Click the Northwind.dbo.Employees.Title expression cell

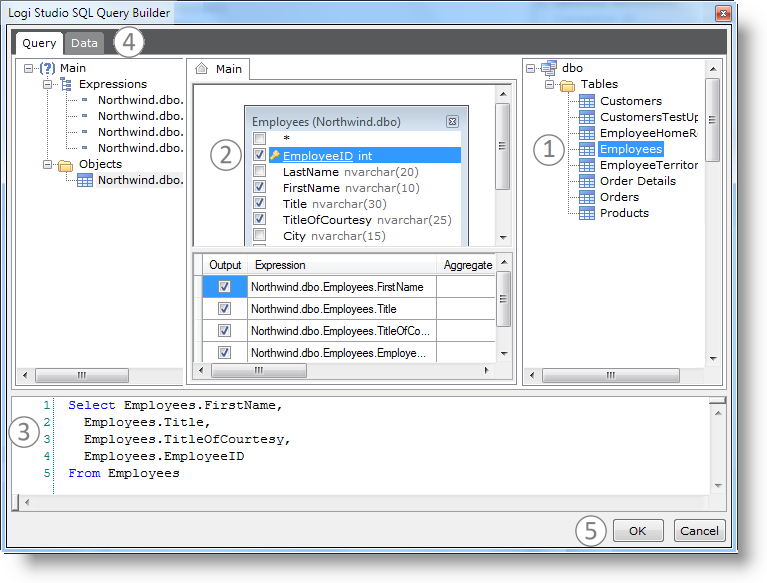pos(342,309)
